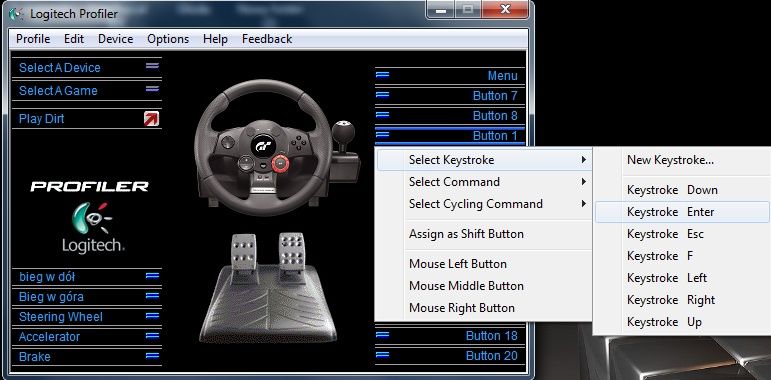Select the Accelerator axis entry
Image resolution: width=771 pixels, height=380 pixels.
click(x=87, y=337)
